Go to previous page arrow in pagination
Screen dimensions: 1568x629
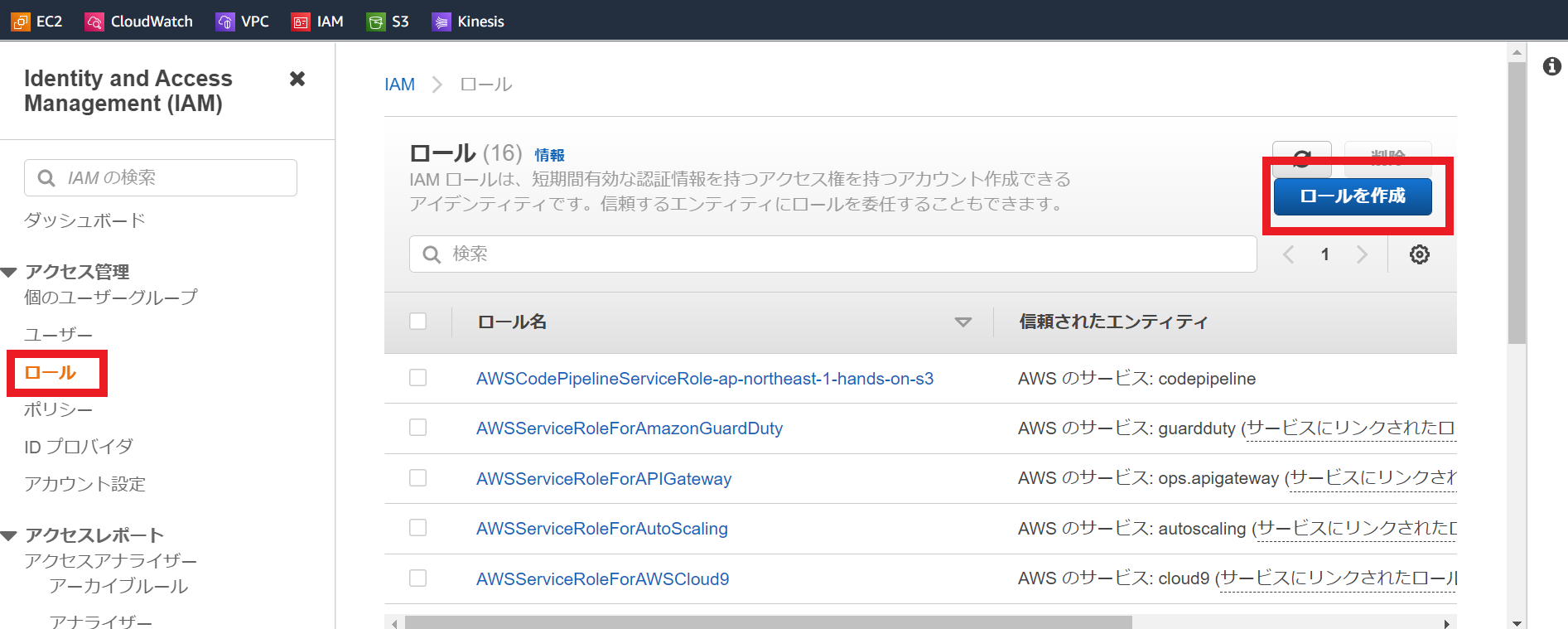coord(1288,254)
